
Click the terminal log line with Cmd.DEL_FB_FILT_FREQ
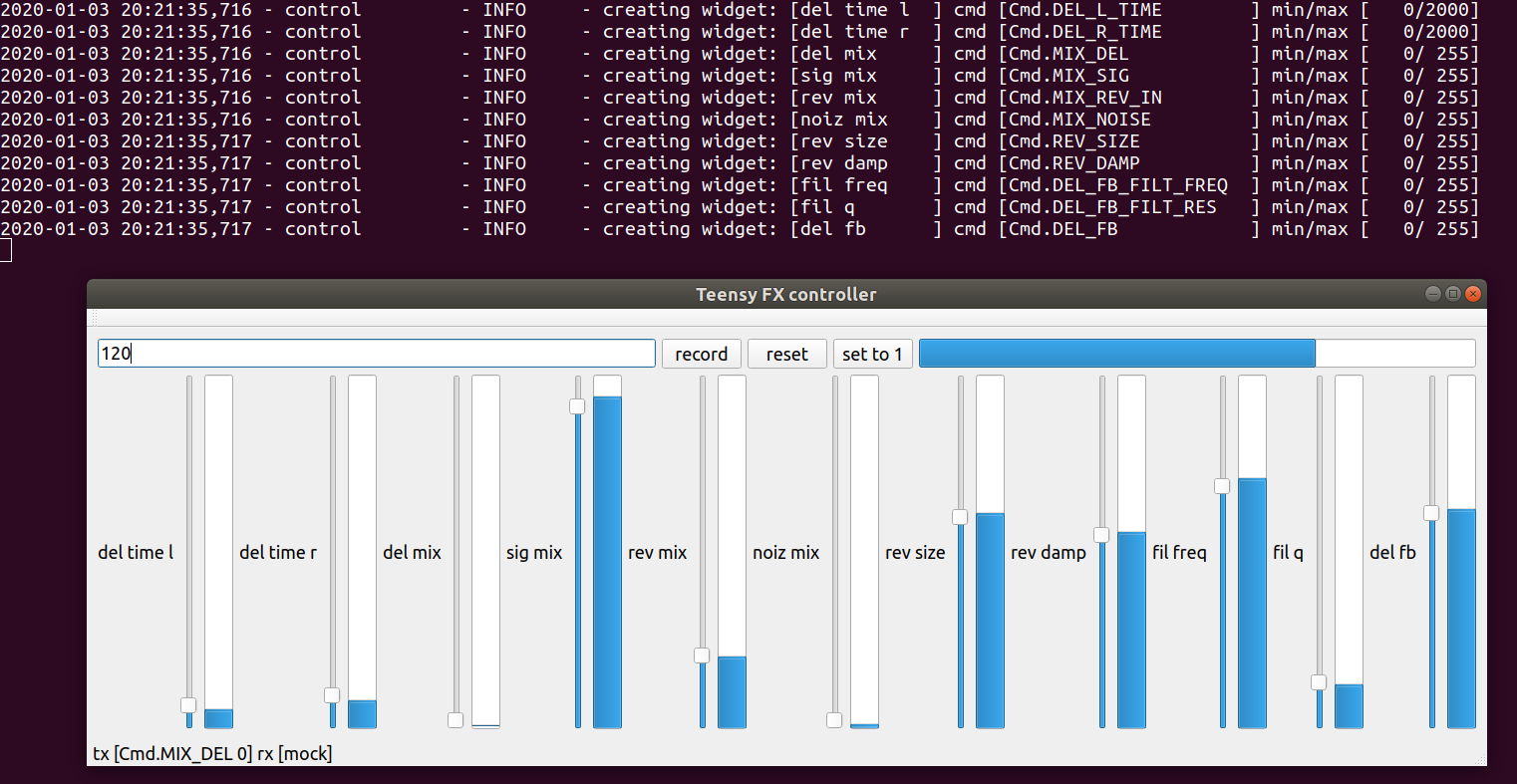pyautogui.click(x=740, y=185)
